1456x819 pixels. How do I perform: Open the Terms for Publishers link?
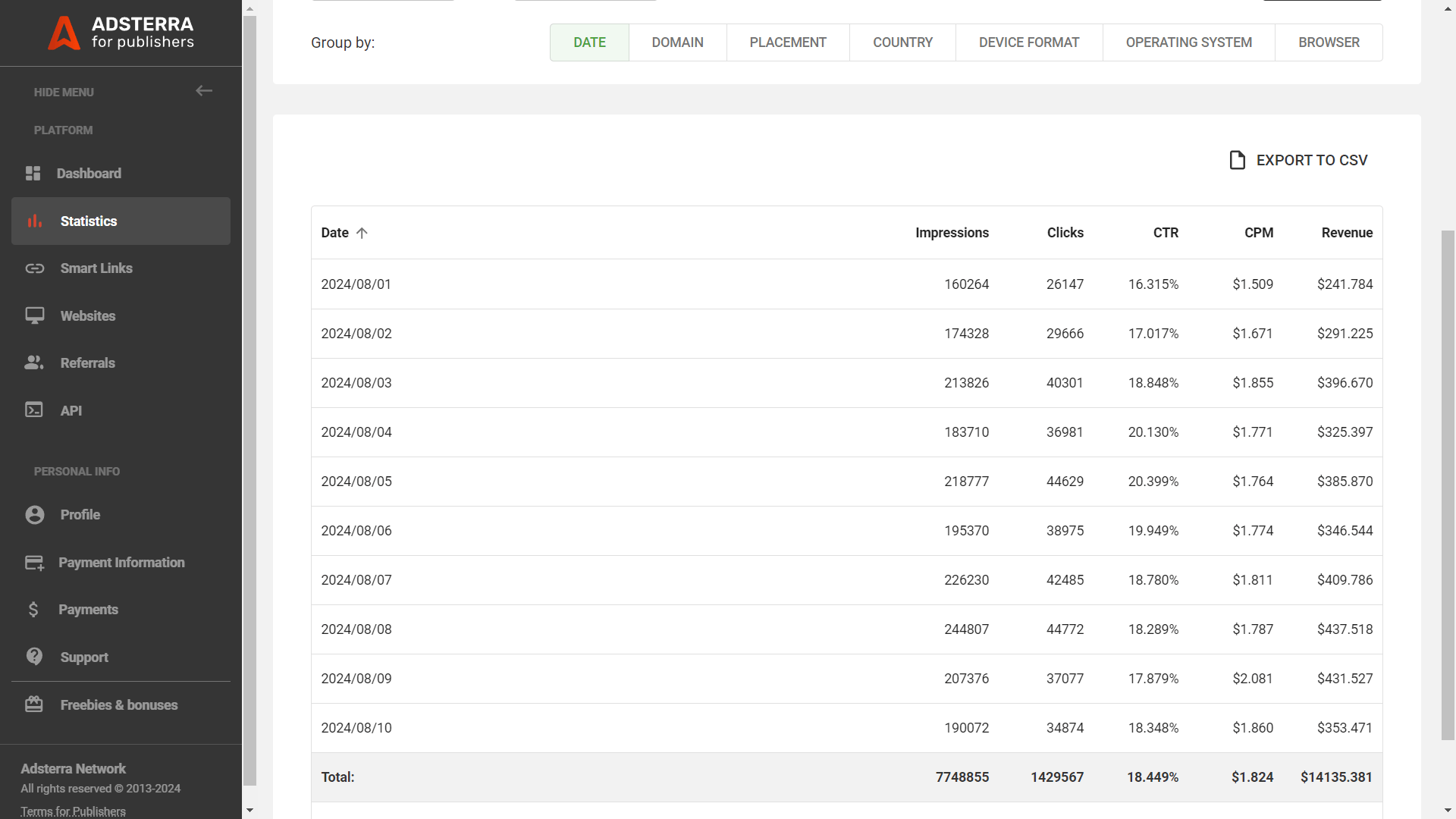72,811
